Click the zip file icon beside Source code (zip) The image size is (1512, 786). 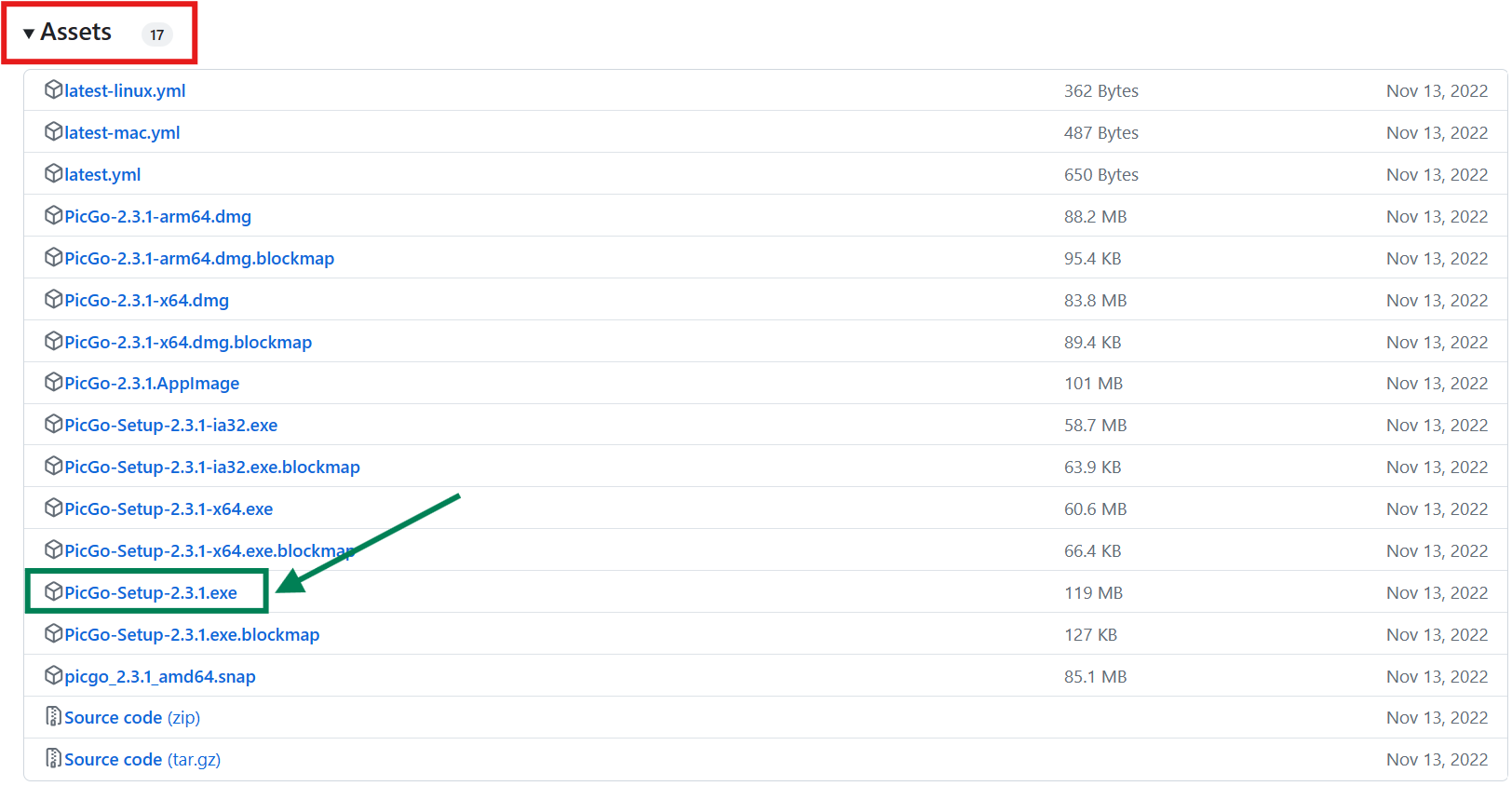[53, 716]
